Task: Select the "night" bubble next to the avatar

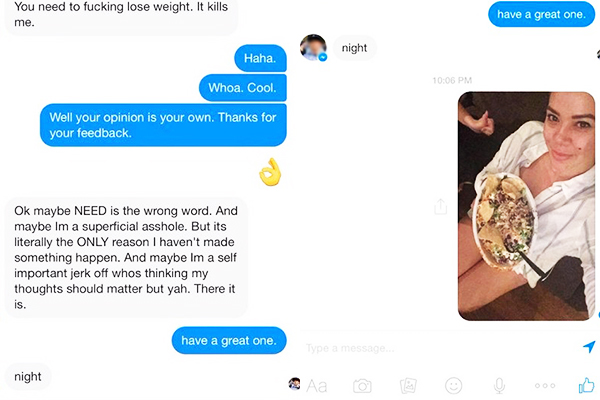Action: point(354,47)
